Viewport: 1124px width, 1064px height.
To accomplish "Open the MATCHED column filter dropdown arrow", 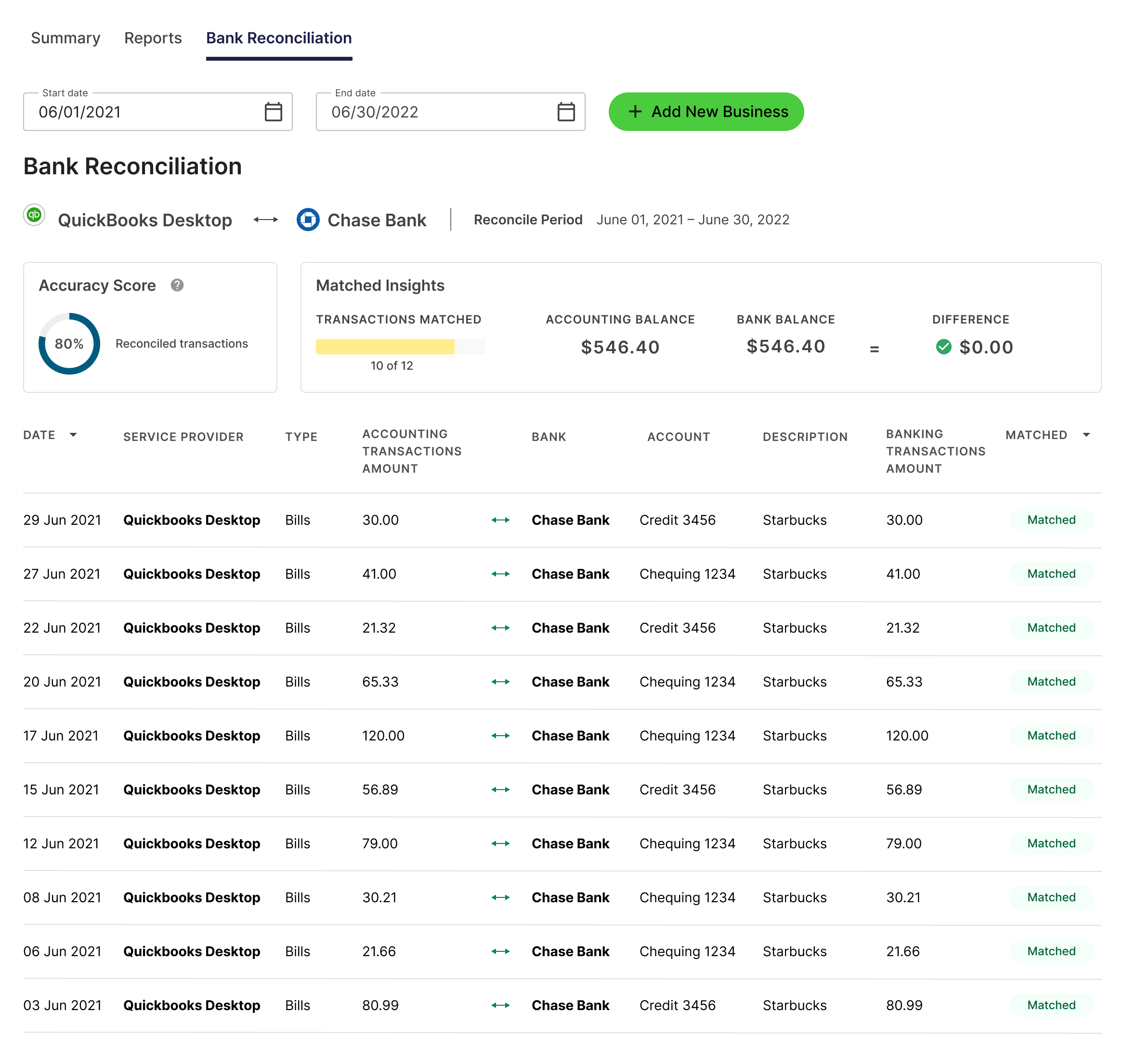I will point(1086,435).
